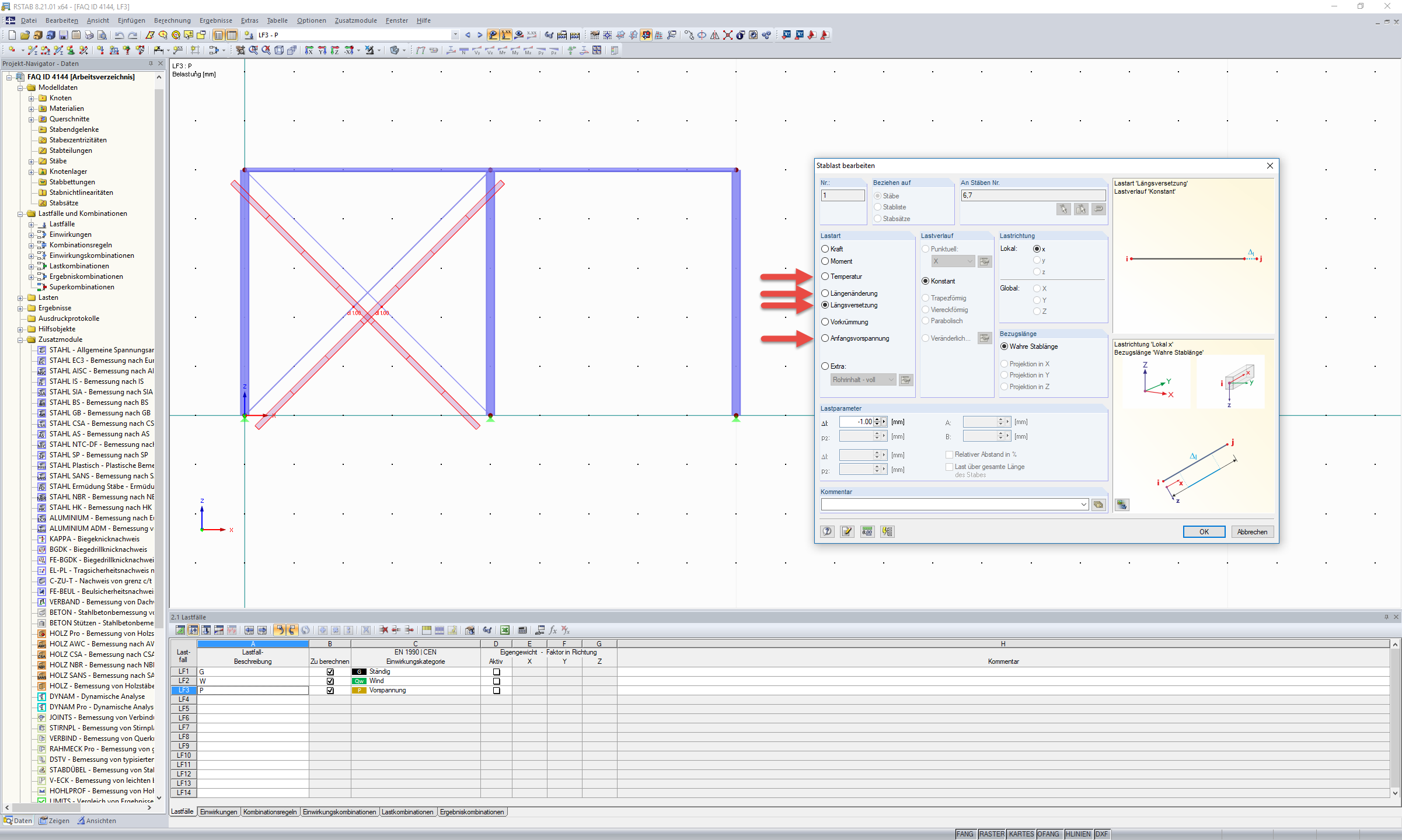Viewport: 1402px width, 840px height.
Task: Click the Save icon in main toolbar
Action: (x=63, y=35)
